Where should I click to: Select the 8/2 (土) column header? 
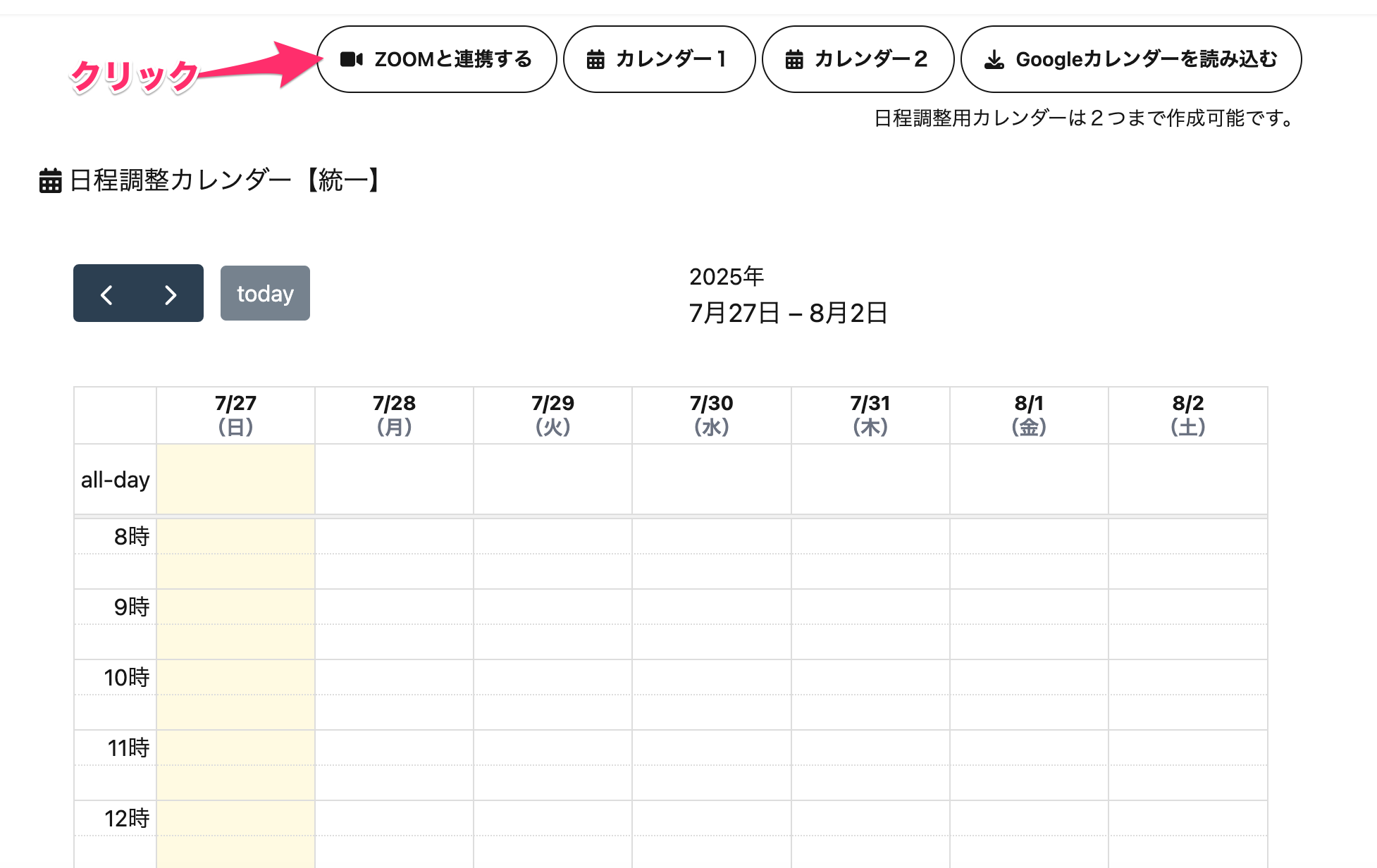[x=1188, y=415]
